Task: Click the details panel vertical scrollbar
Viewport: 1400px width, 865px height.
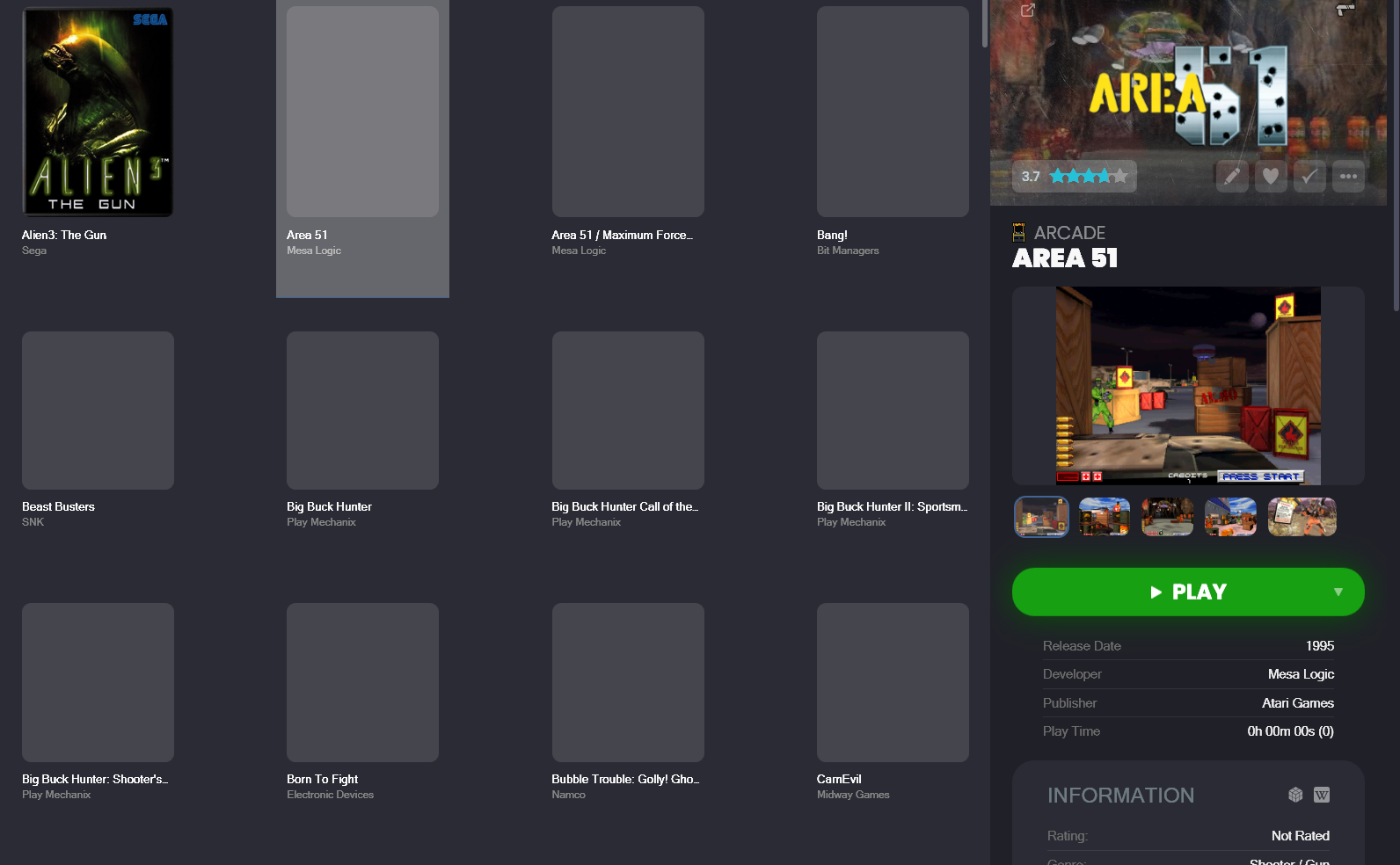Action: 1396,155
